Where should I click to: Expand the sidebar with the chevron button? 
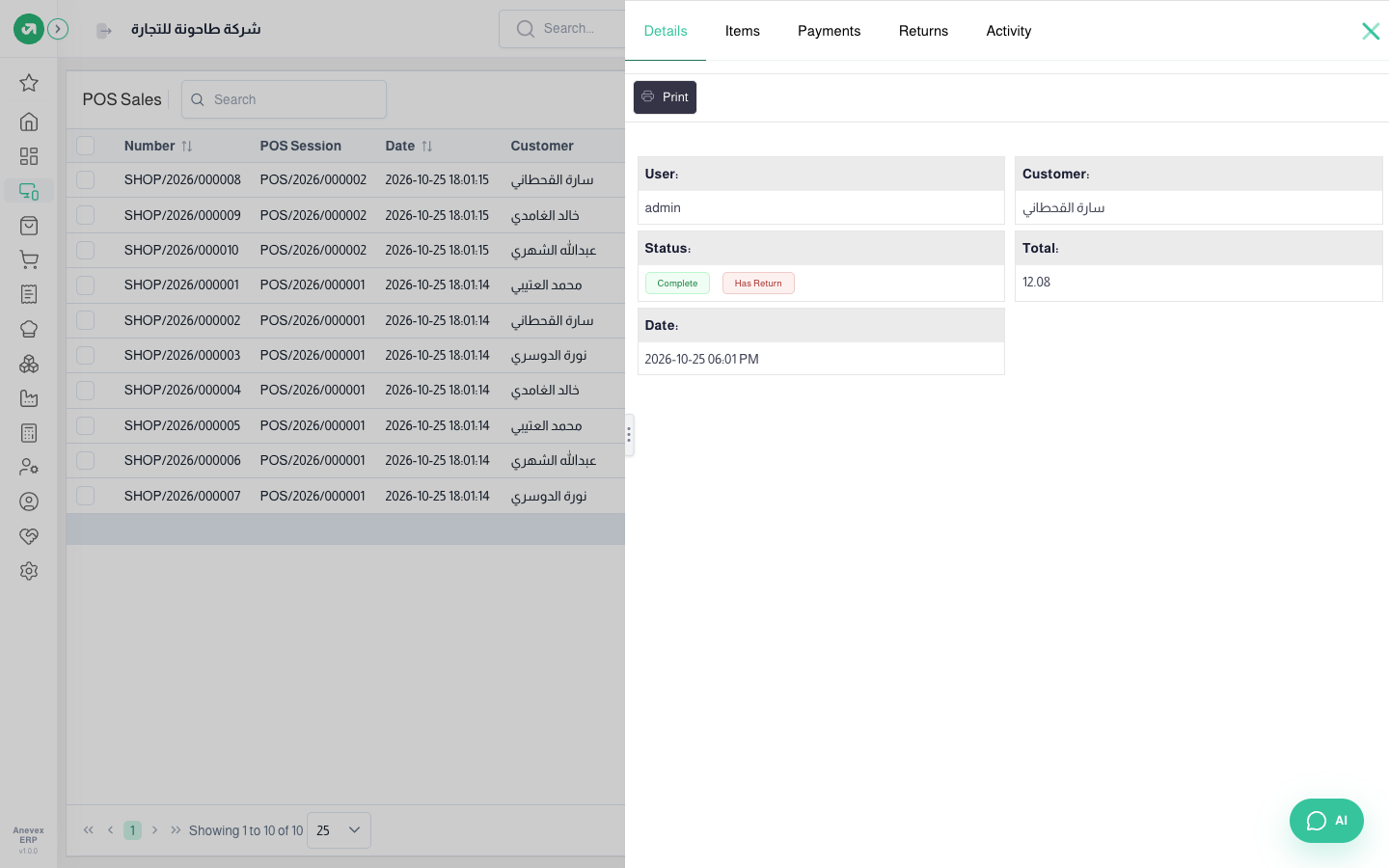coord(58,29)
